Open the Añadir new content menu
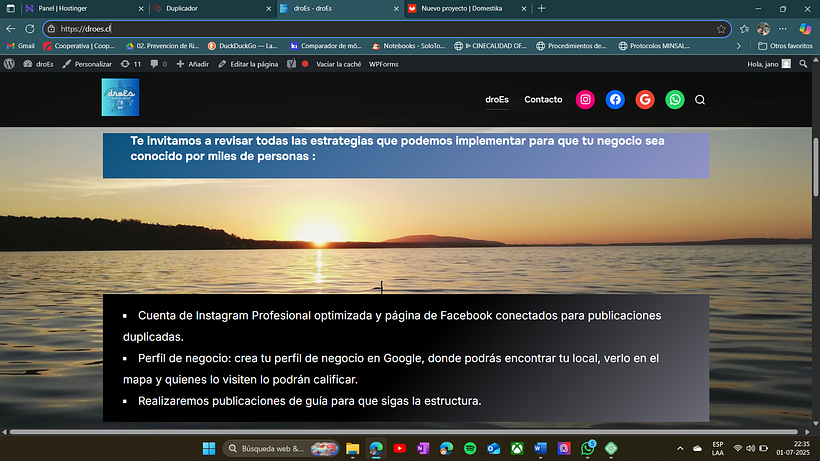The width and height of the screenshot is (820, 461). tap(192, 64)
